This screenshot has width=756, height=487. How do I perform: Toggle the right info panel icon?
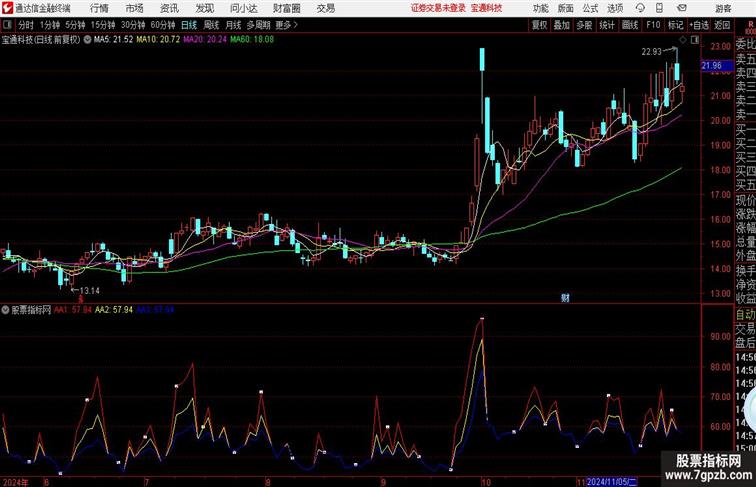pyautogui.click(x=695, y=40)
